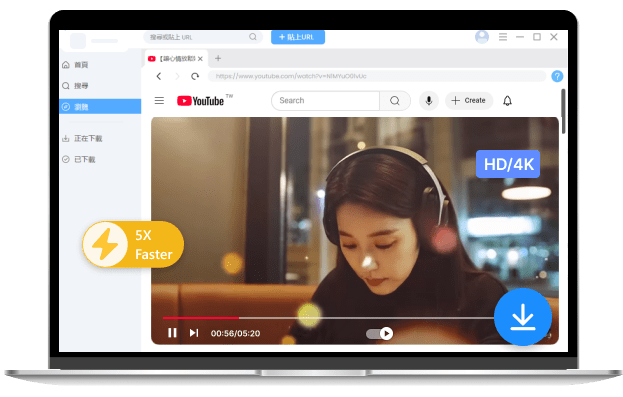Seek on the video progress bar
The height and width of the screenshot is (397, 623).
(328, 318)
